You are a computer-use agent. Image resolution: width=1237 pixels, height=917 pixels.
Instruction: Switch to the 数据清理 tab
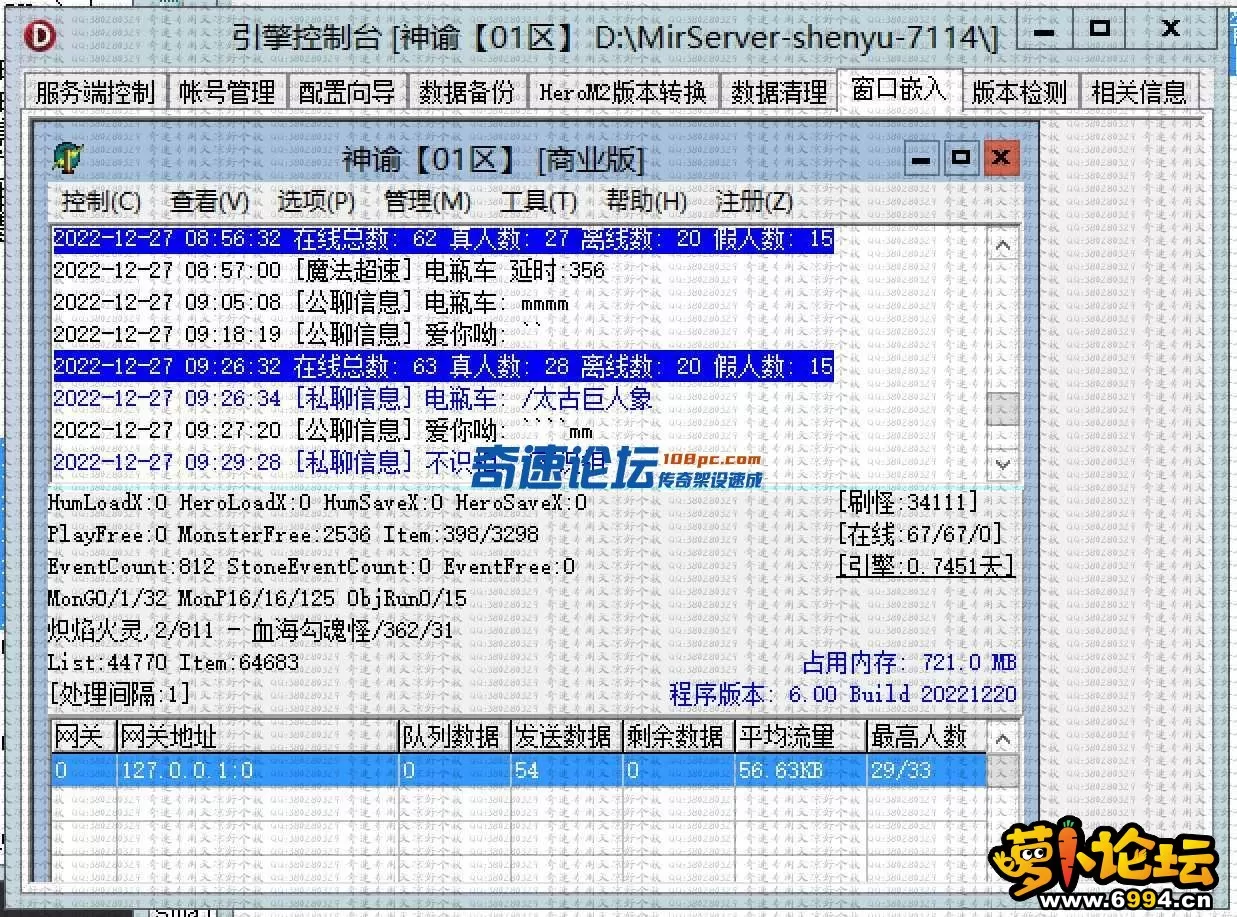click(779, 93)
